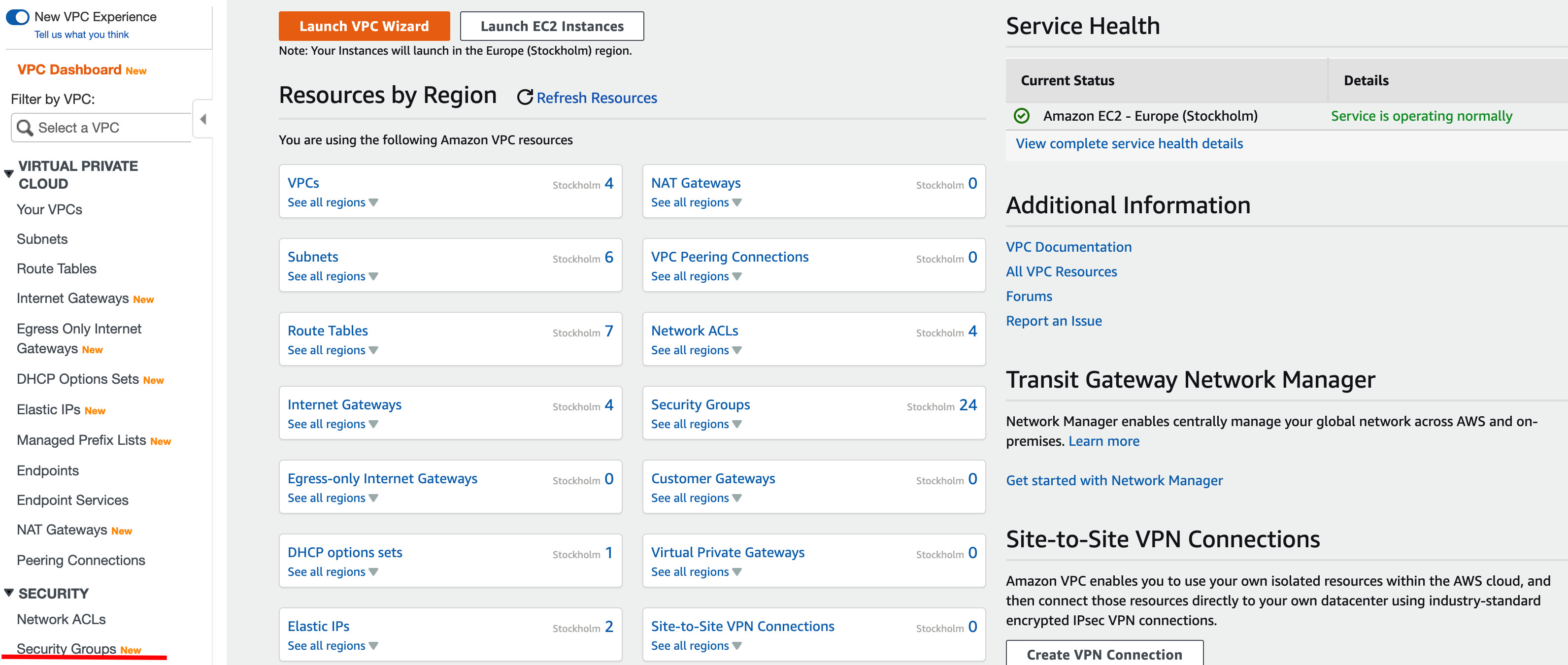Image resolution: width=1568 pixels, height=665 pixels.
Task: Open Endpoints in the sidebar
Action: click(47, 471)
